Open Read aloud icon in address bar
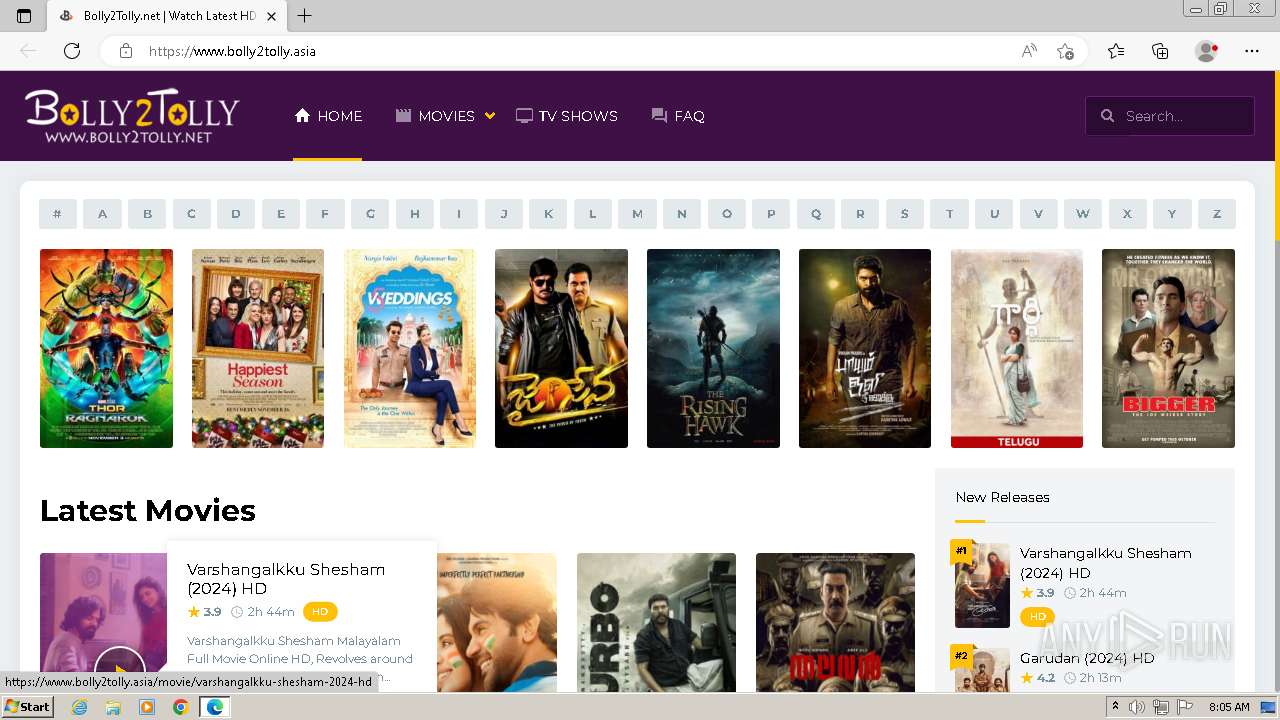 (x=1029, y=51)
